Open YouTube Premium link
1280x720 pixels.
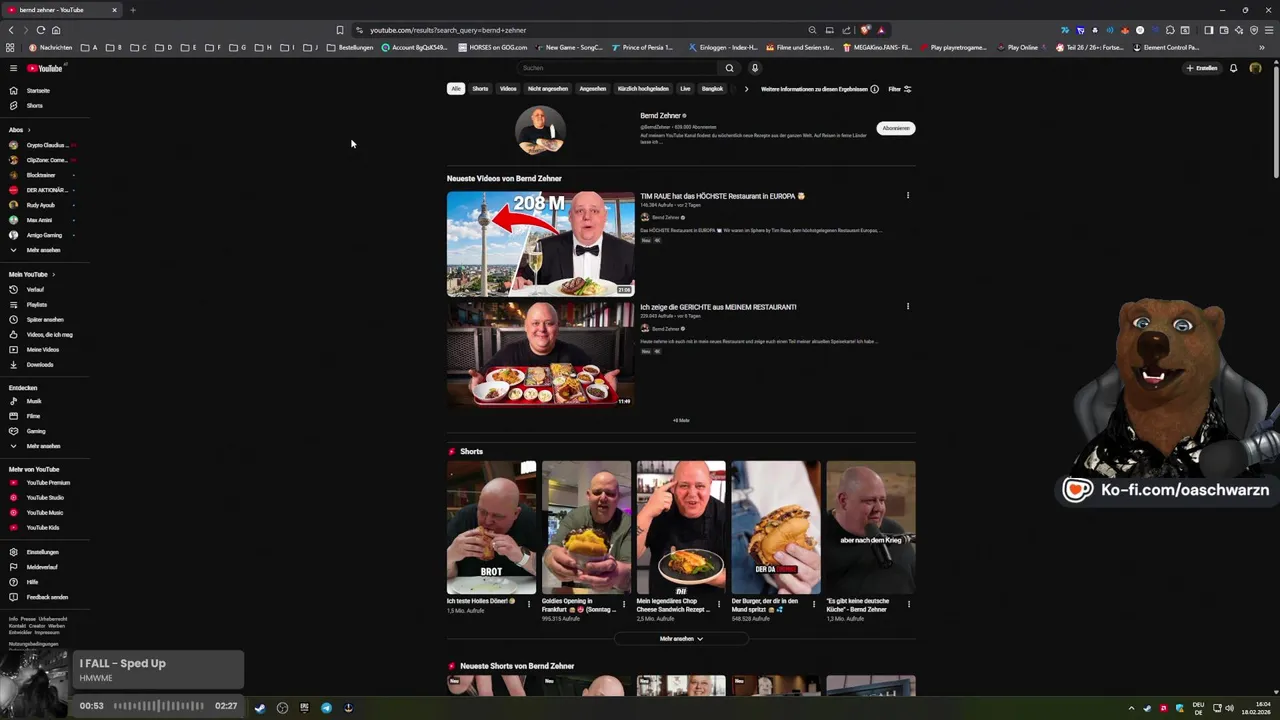tap(48, 482)
